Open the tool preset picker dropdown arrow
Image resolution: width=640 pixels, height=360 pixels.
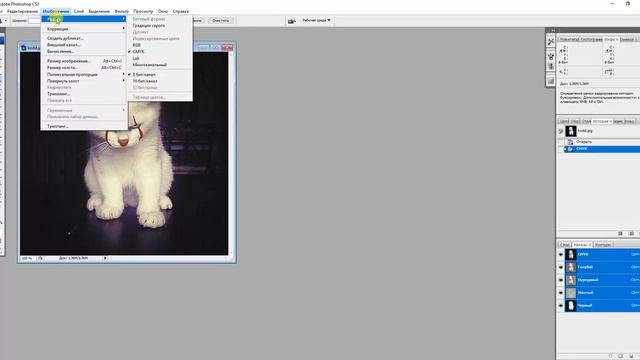[6, 20]
